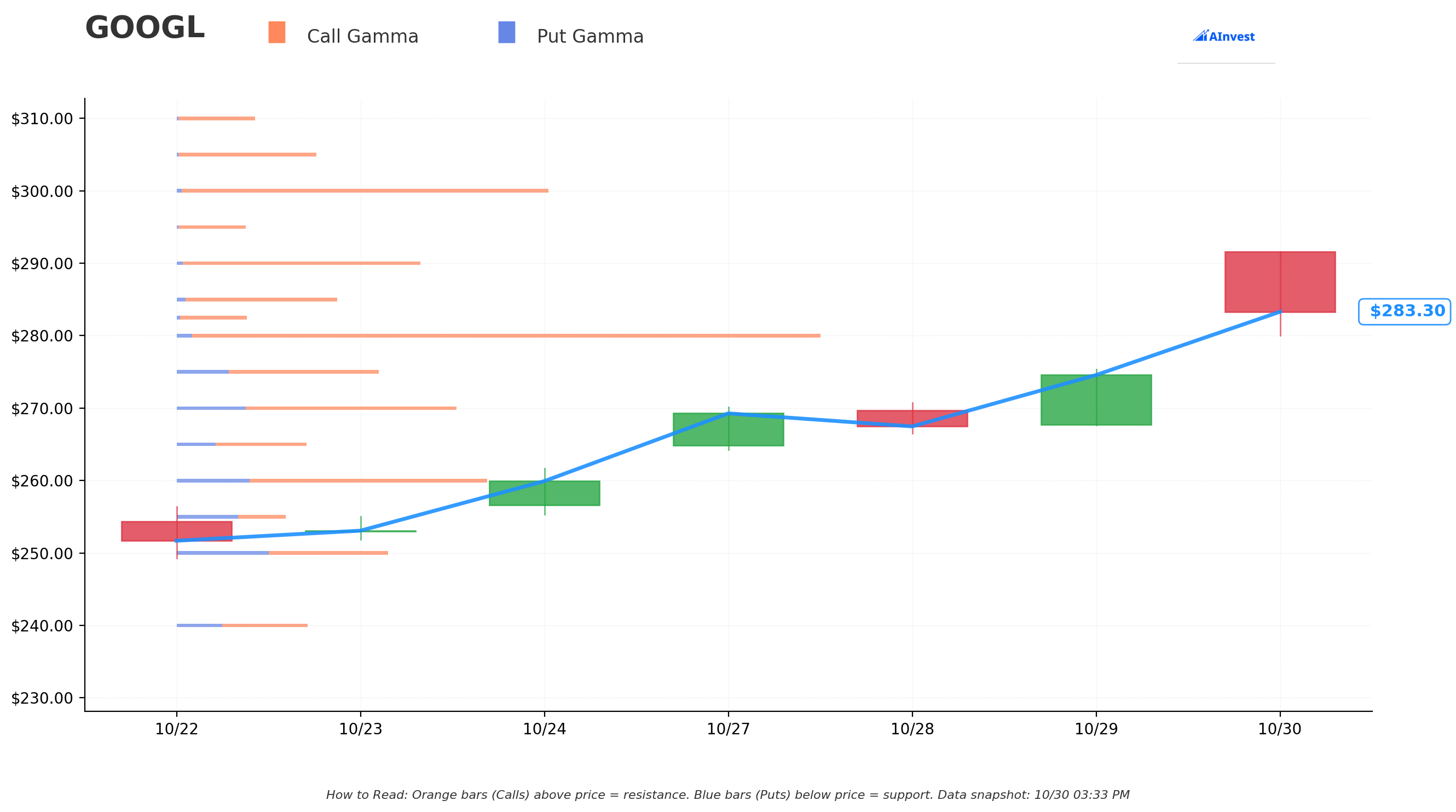Click the $250.00 y-axis label
This screenshot has width=1456, height=812.
coord(42,554)
